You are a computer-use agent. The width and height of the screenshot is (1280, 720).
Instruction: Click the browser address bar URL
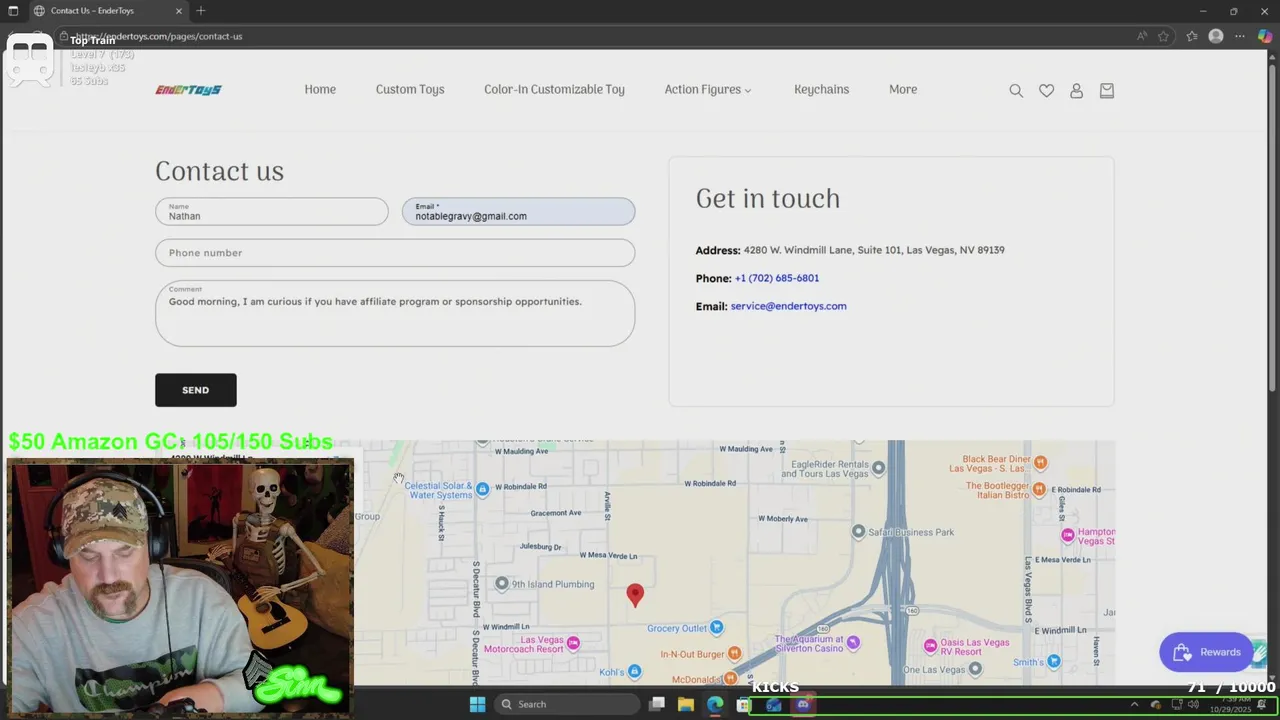pyautogui.click(x=158, y=36)
